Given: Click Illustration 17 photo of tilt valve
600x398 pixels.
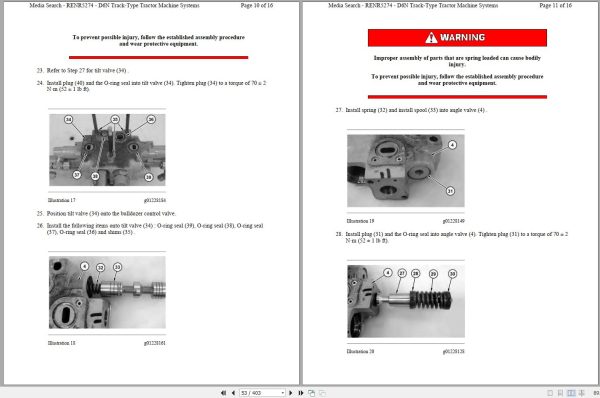Looking at the screenshot, I should click(x=107, y=150).
